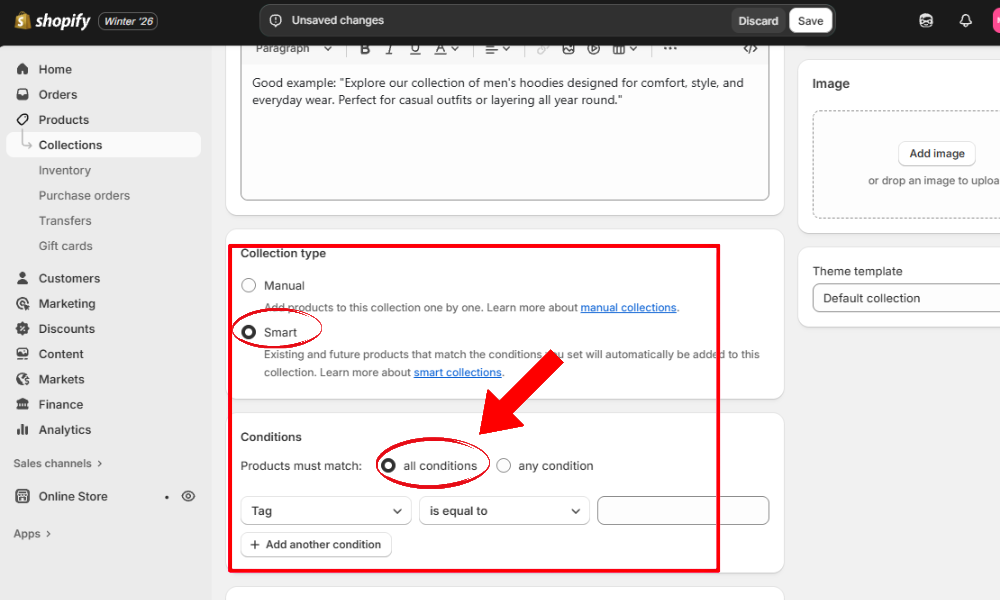This screenshot has height=600, width=1000.
Task: Click the Online Store eye icon
Action: pyautogui.click(x=188, y=496)
